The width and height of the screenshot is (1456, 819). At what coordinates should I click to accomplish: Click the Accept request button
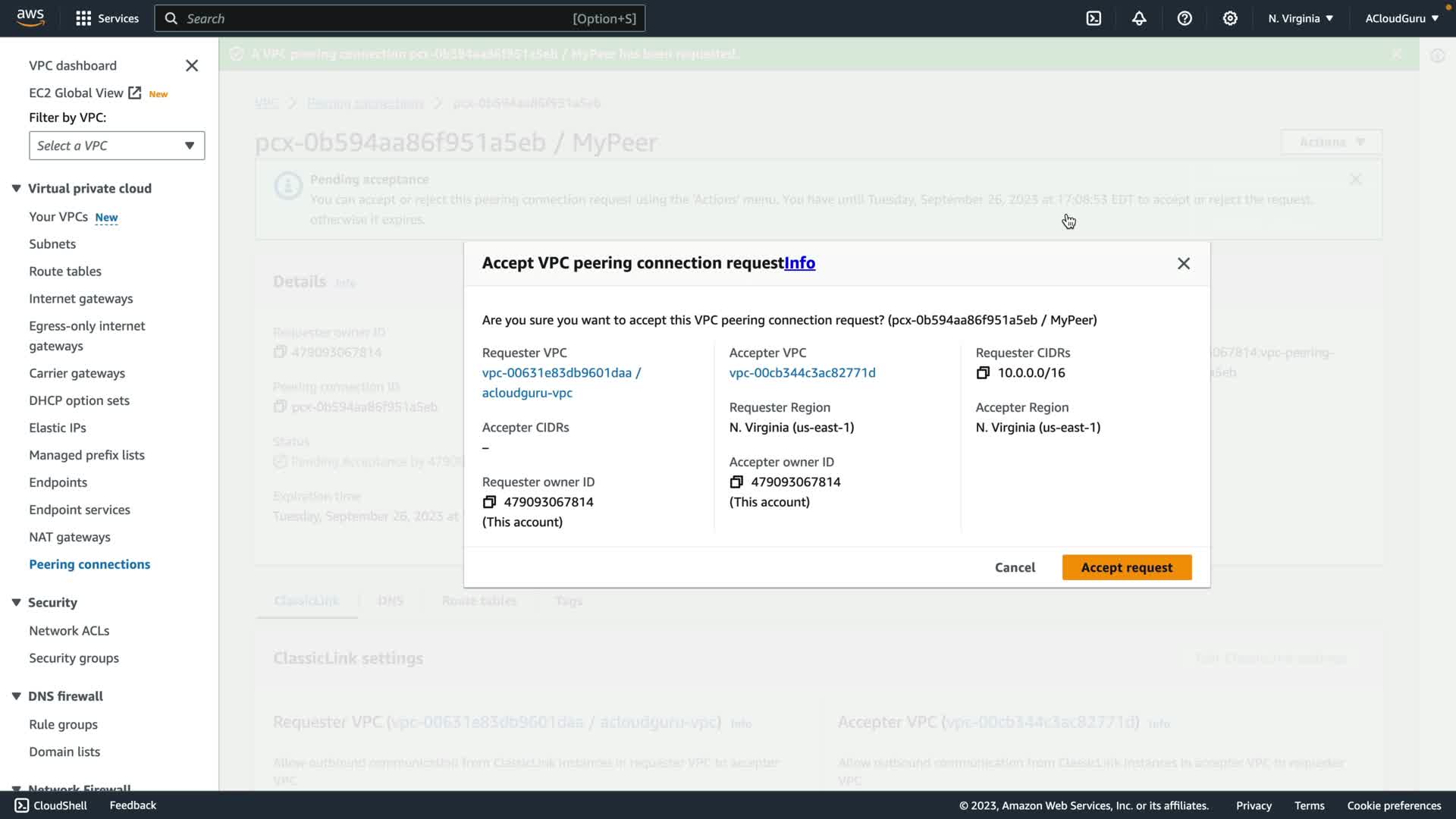click(x=1126, y=567)
